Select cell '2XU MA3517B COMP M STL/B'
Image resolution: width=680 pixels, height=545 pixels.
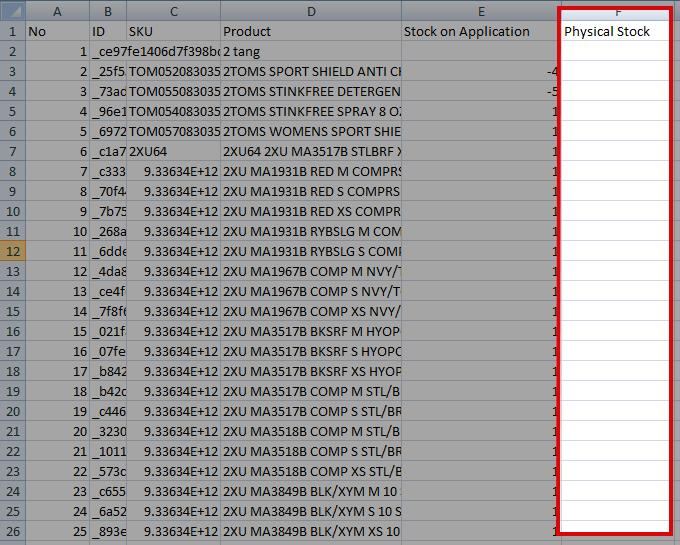click(x=311, y=392)
